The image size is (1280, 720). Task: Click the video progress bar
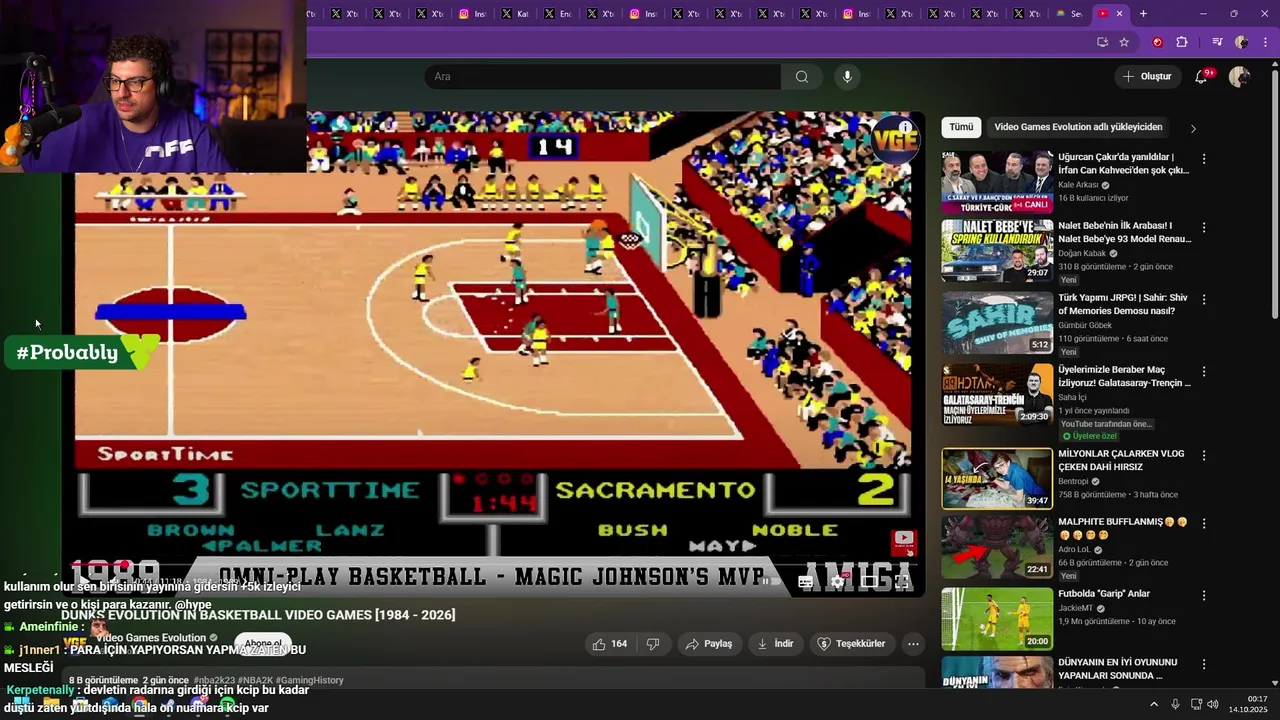[493, 564]
